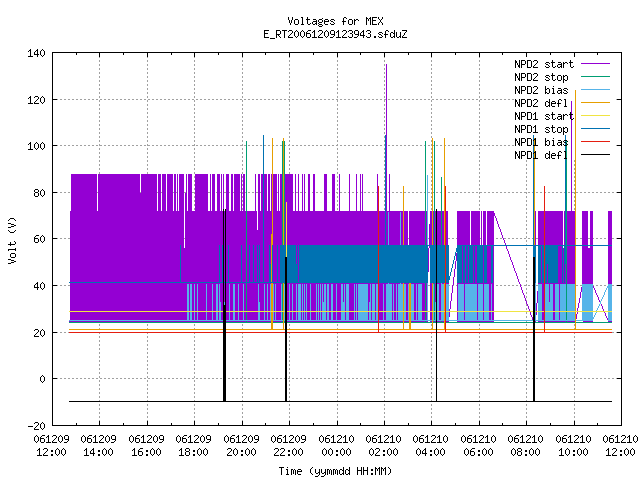Image resolution: width=640 pixels, height=480 pixels.
Task: Click the dark blue NPD1 stop legend line sample
Action: coord(596,129)
